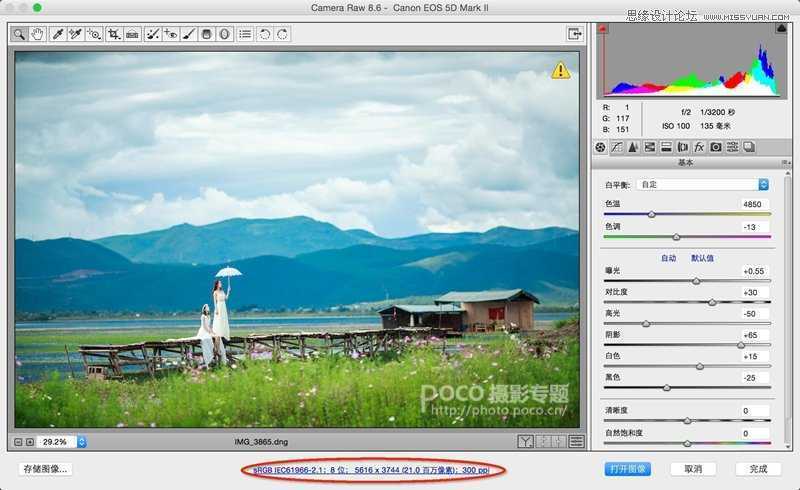Click the 色温 temperature slider handle
Image resolution: width=800 pixels, height=490 pixels.
pyautogui.click(x=652, y=214)
